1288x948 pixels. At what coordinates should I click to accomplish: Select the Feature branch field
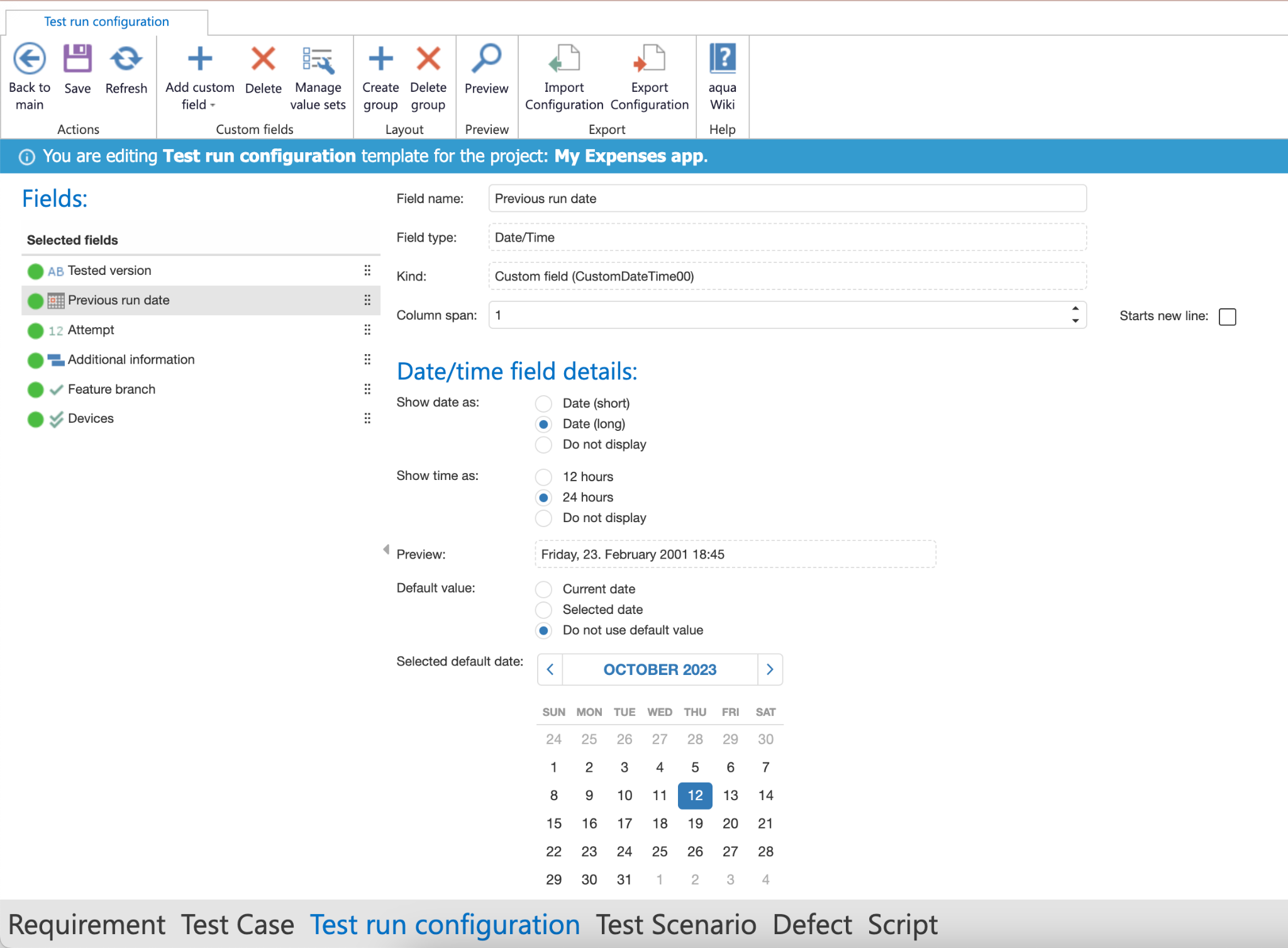(x=111, y=389)
